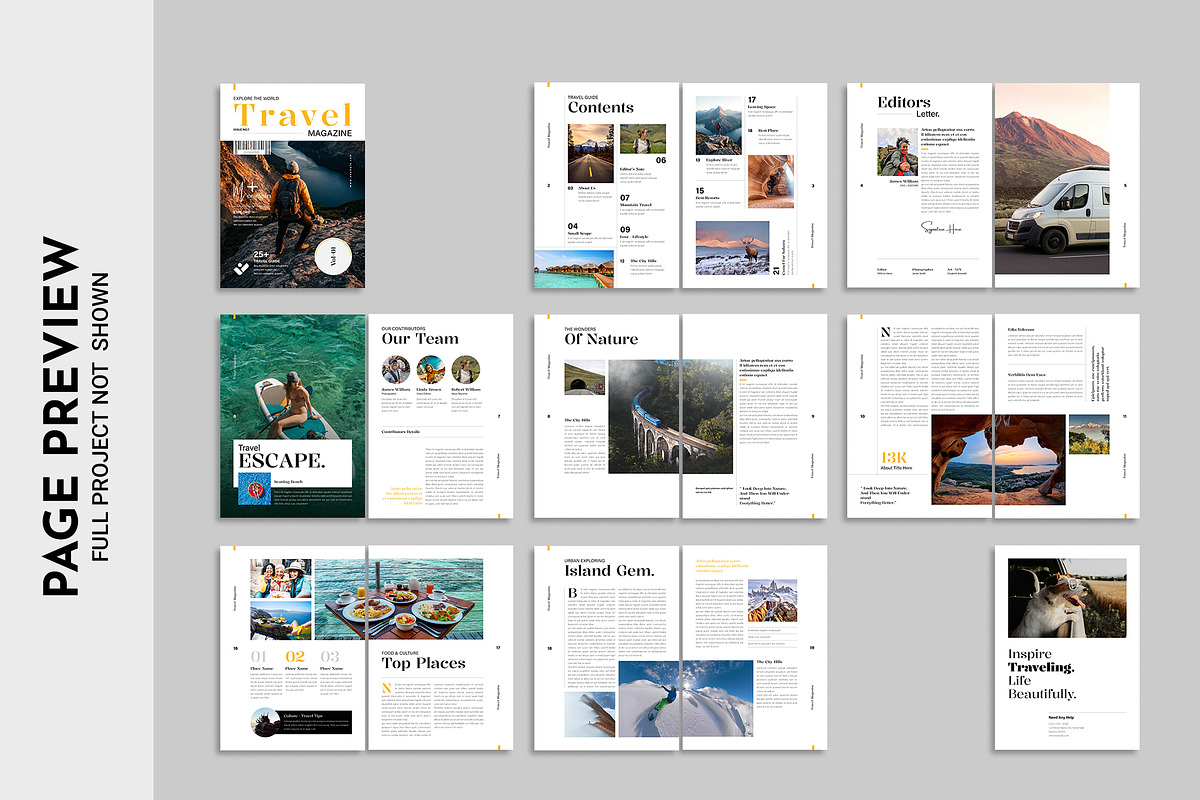1200x800 pixels.
Task: Click the "PAGE PREVIEW" vertical title
Action: (63, 417)
